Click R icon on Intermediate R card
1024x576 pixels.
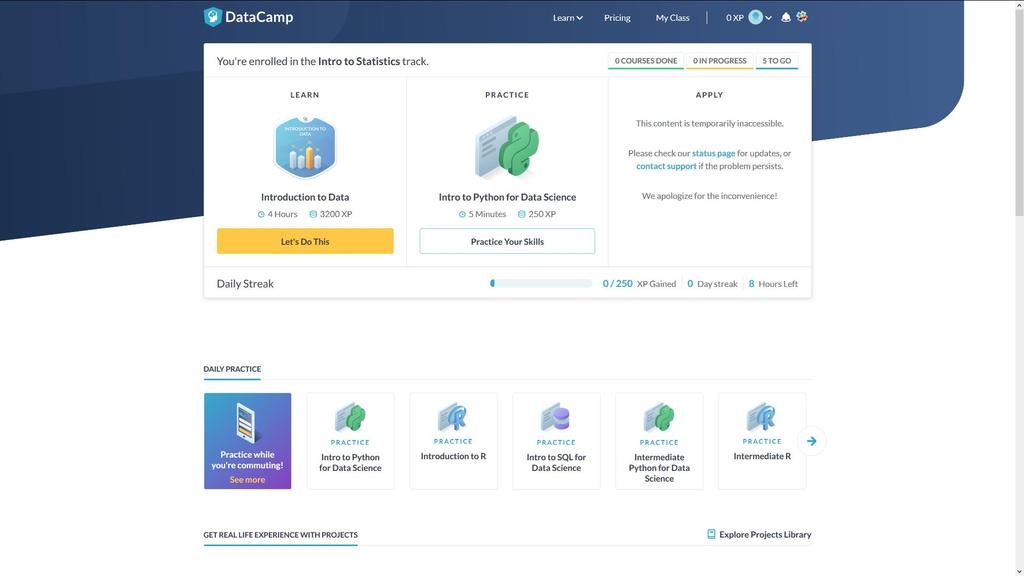click(762, 417)
